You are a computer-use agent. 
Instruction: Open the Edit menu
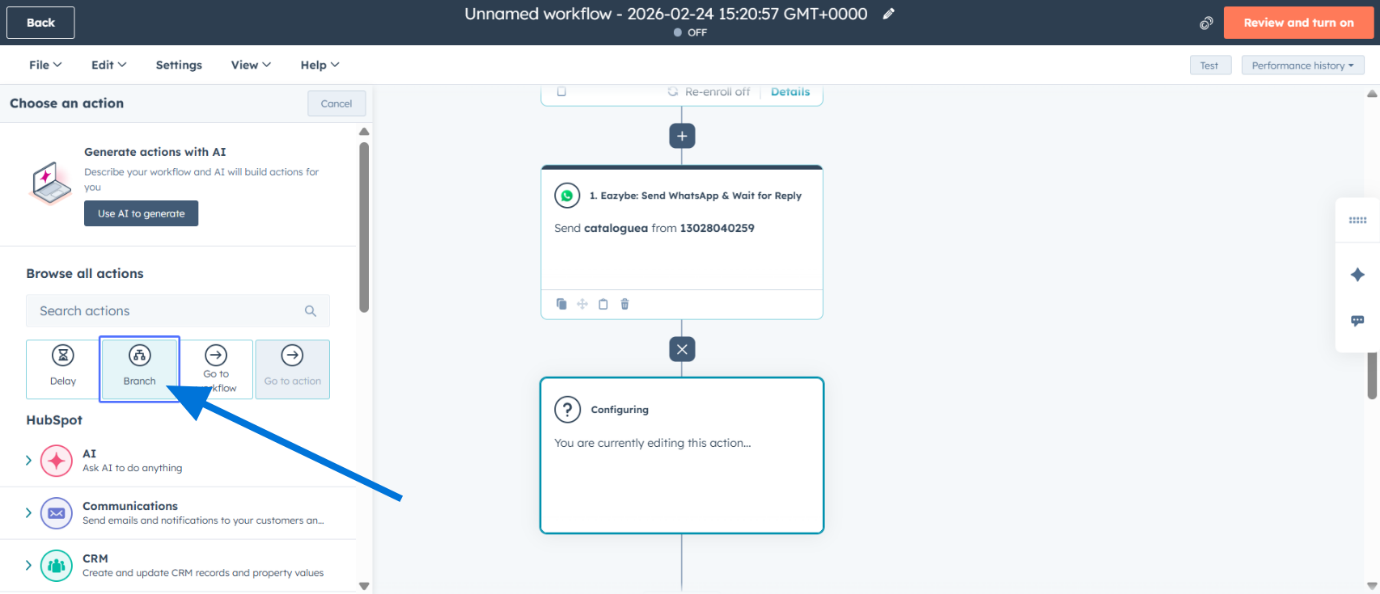(108, 65)
